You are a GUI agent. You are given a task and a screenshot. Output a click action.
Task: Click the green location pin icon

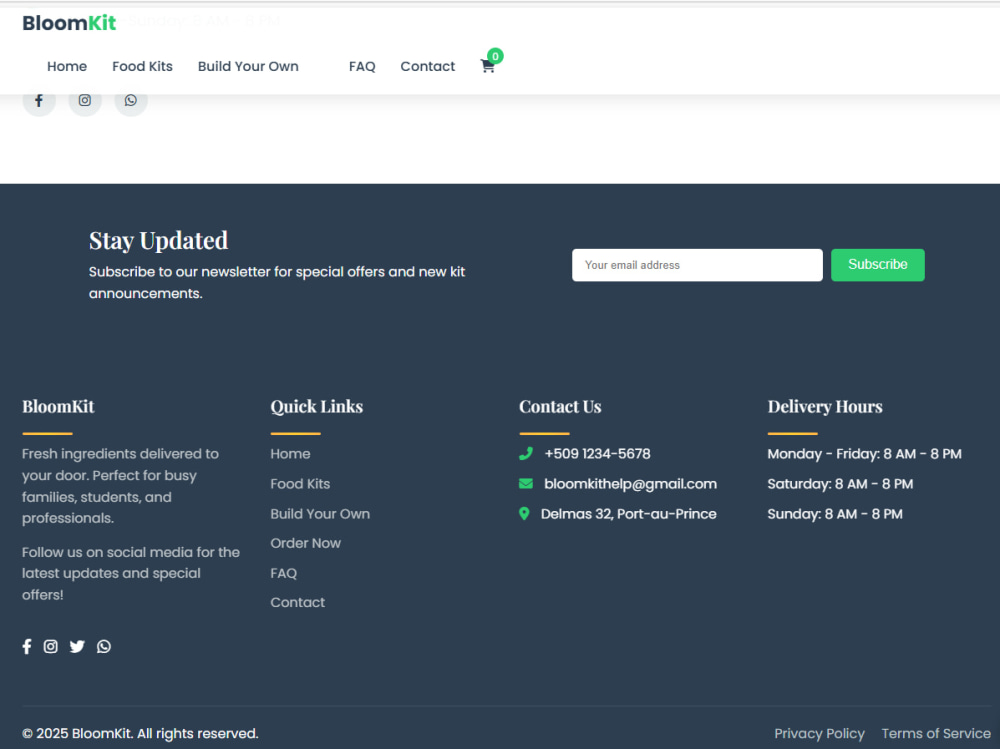click(524, 514)
